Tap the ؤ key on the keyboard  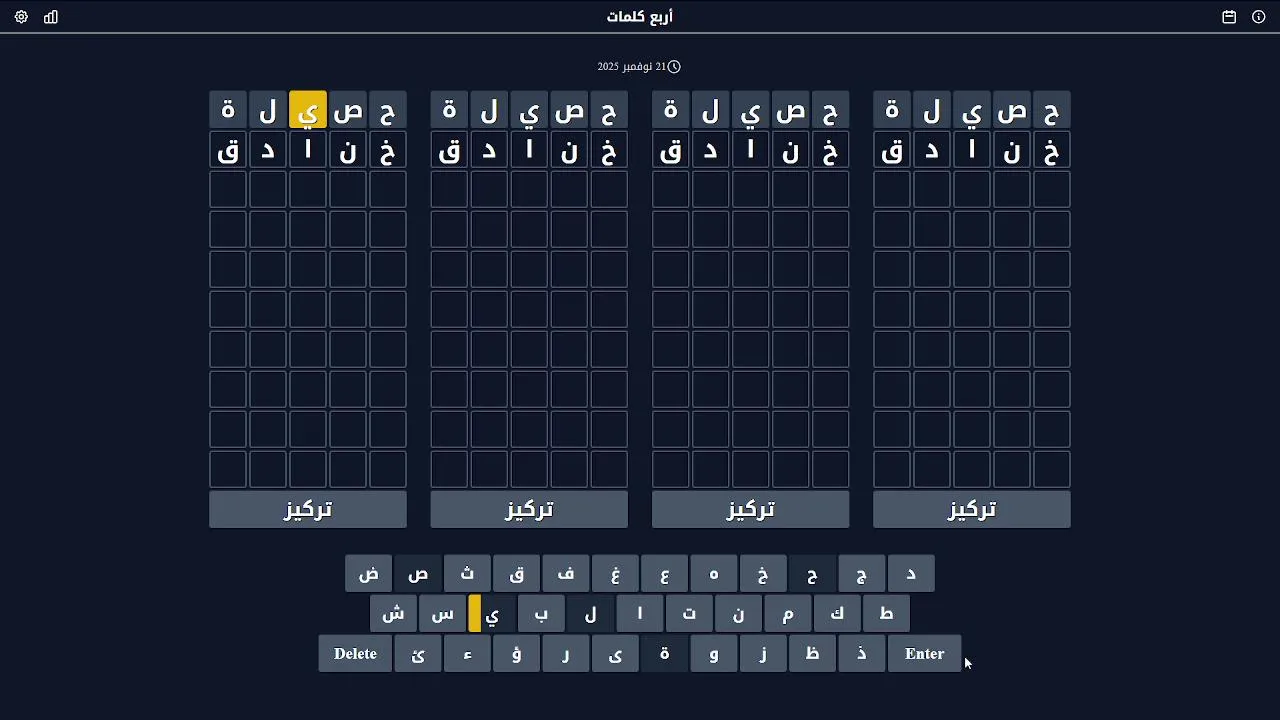pyautogui.click(x=517, y=654)
